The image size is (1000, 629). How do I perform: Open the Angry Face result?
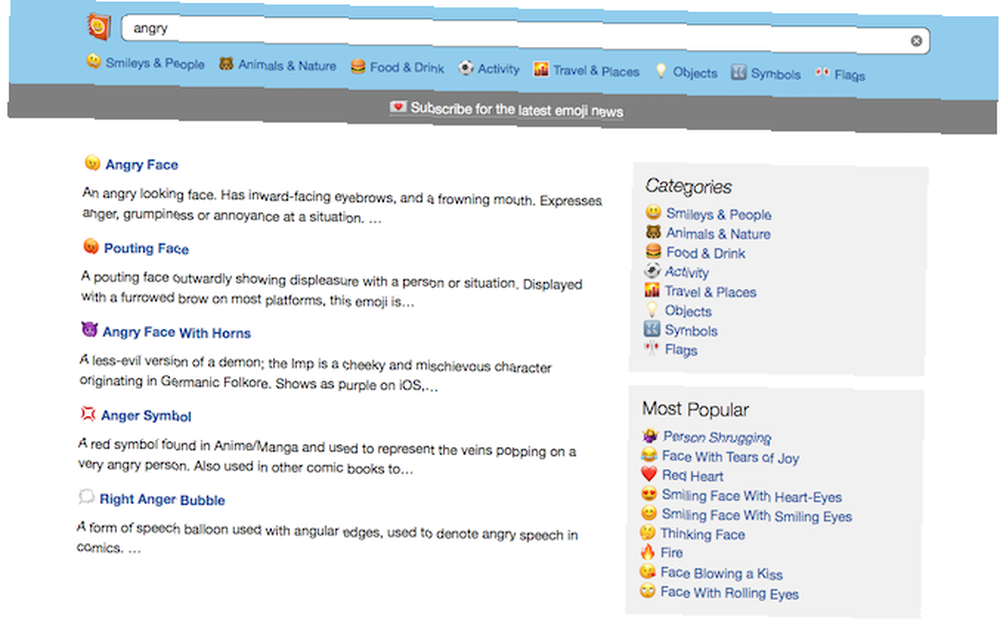[x=142, y=165]
